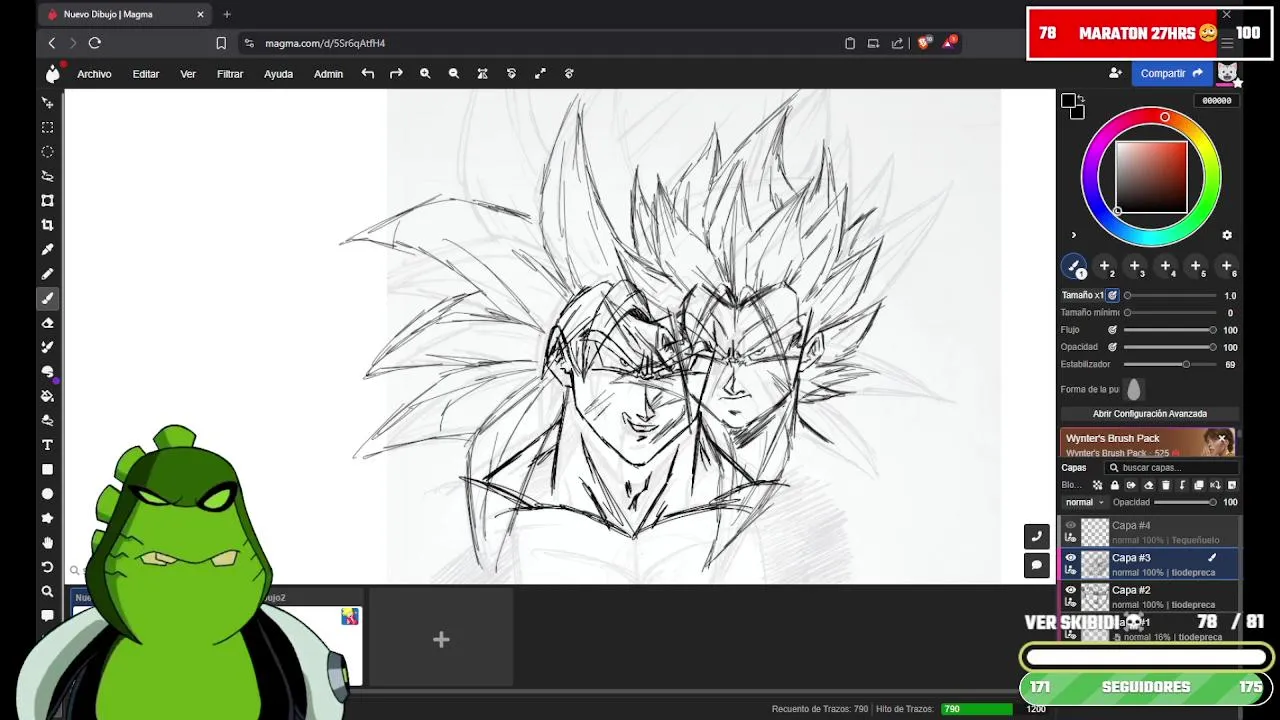Open the Ver menu

click(x=188, y=74)
